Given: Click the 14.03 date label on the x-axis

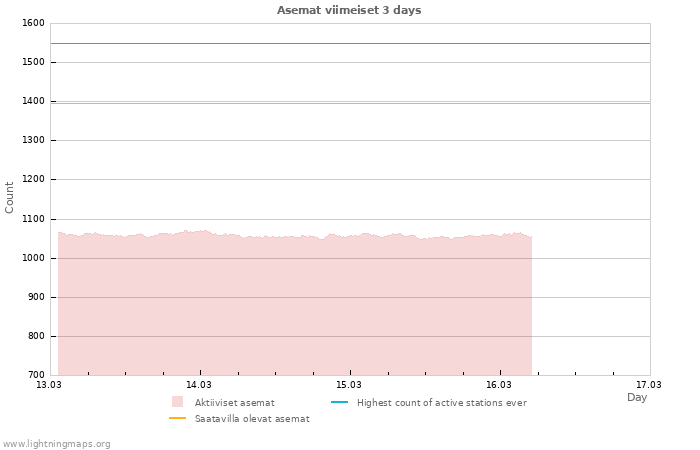Looking at the screenshot, I should pyautogui.click(x=199, y=384).
